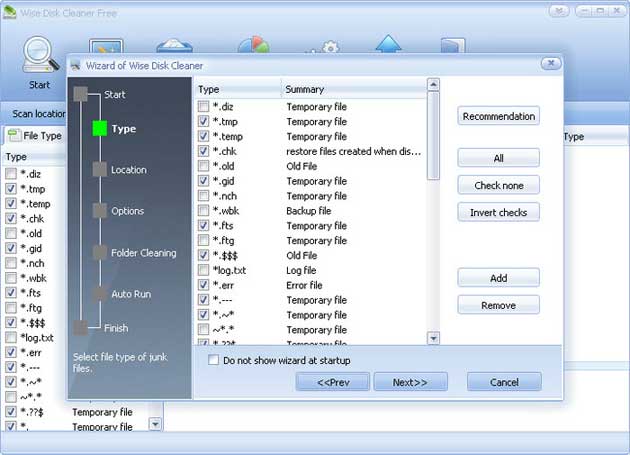Viewport: 630px width, 455px height.
Task: Click the File Type tab icon
Action: click(14, 135)
